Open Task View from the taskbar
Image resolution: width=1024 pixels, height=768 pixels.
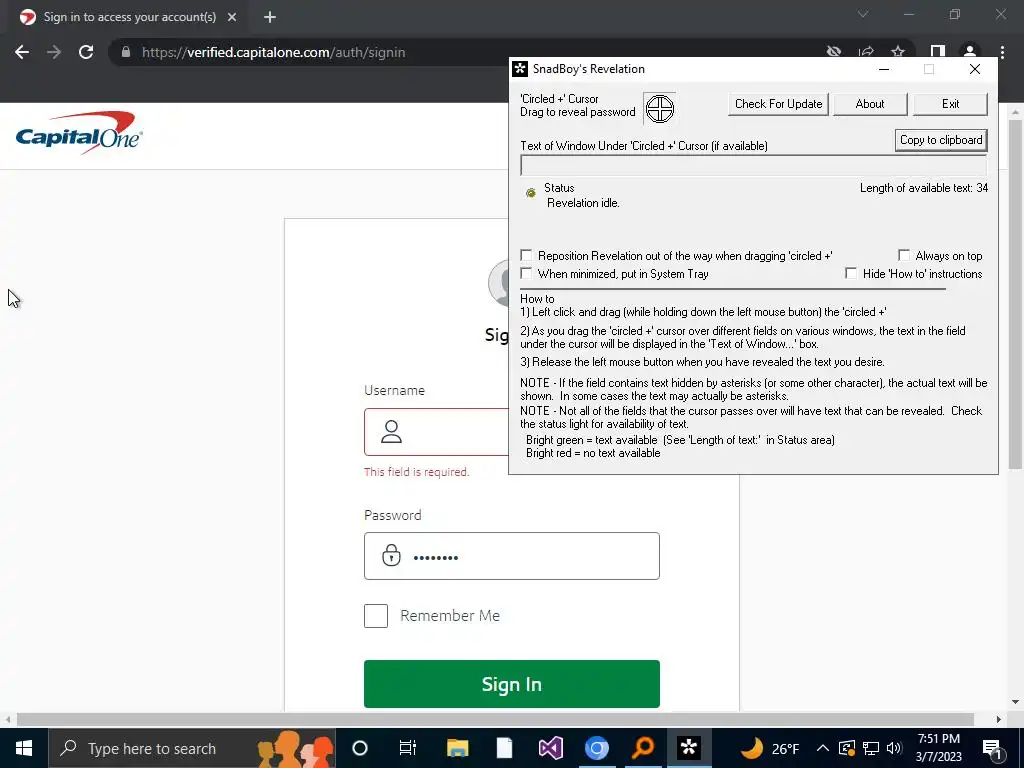pyautogui.click(x=408, y=748)
